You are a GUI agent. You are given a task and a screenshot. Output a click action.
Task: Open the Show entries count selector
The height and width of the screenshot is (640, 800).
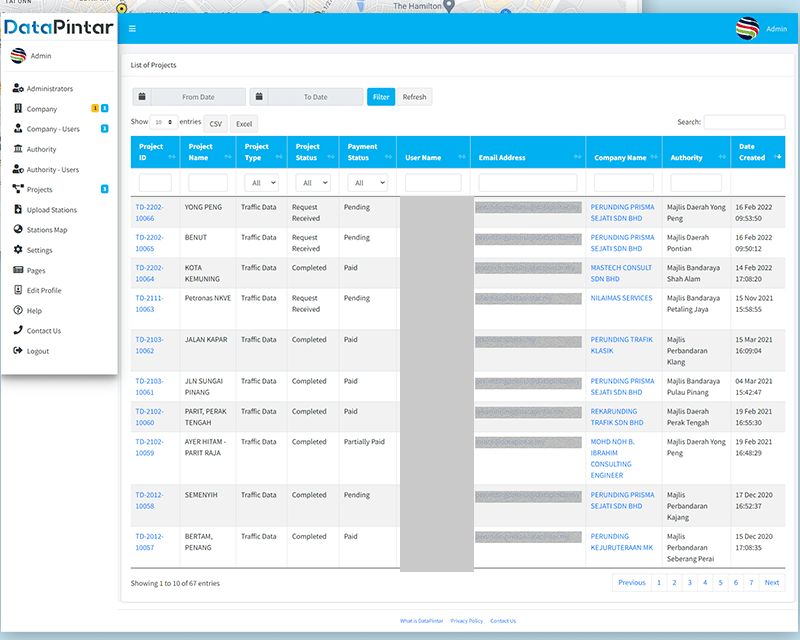click(x=164, y=122)
